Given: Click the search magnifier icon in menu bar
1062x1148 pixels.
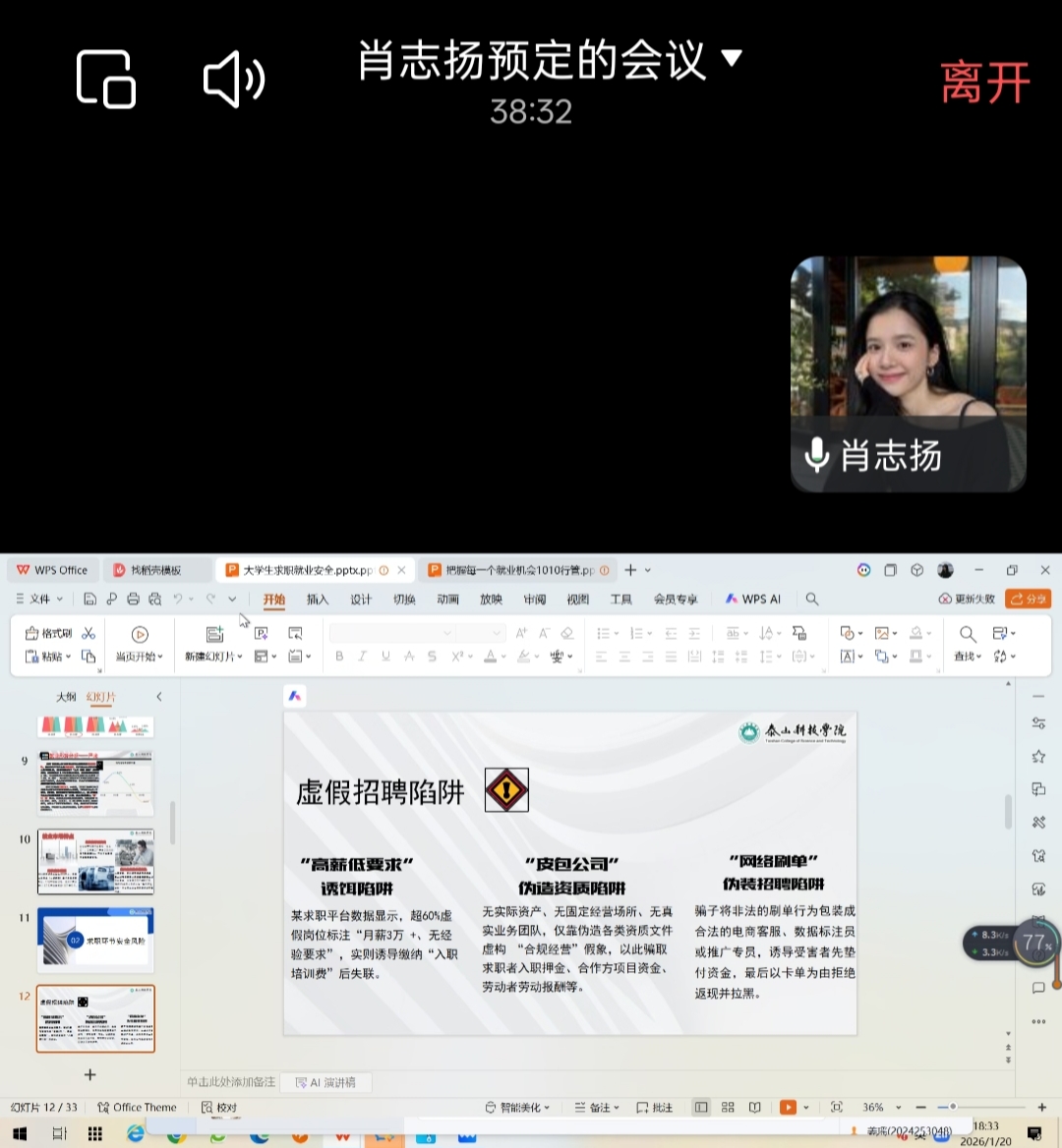Looking at the screenshot, I should tap(812, 599).
